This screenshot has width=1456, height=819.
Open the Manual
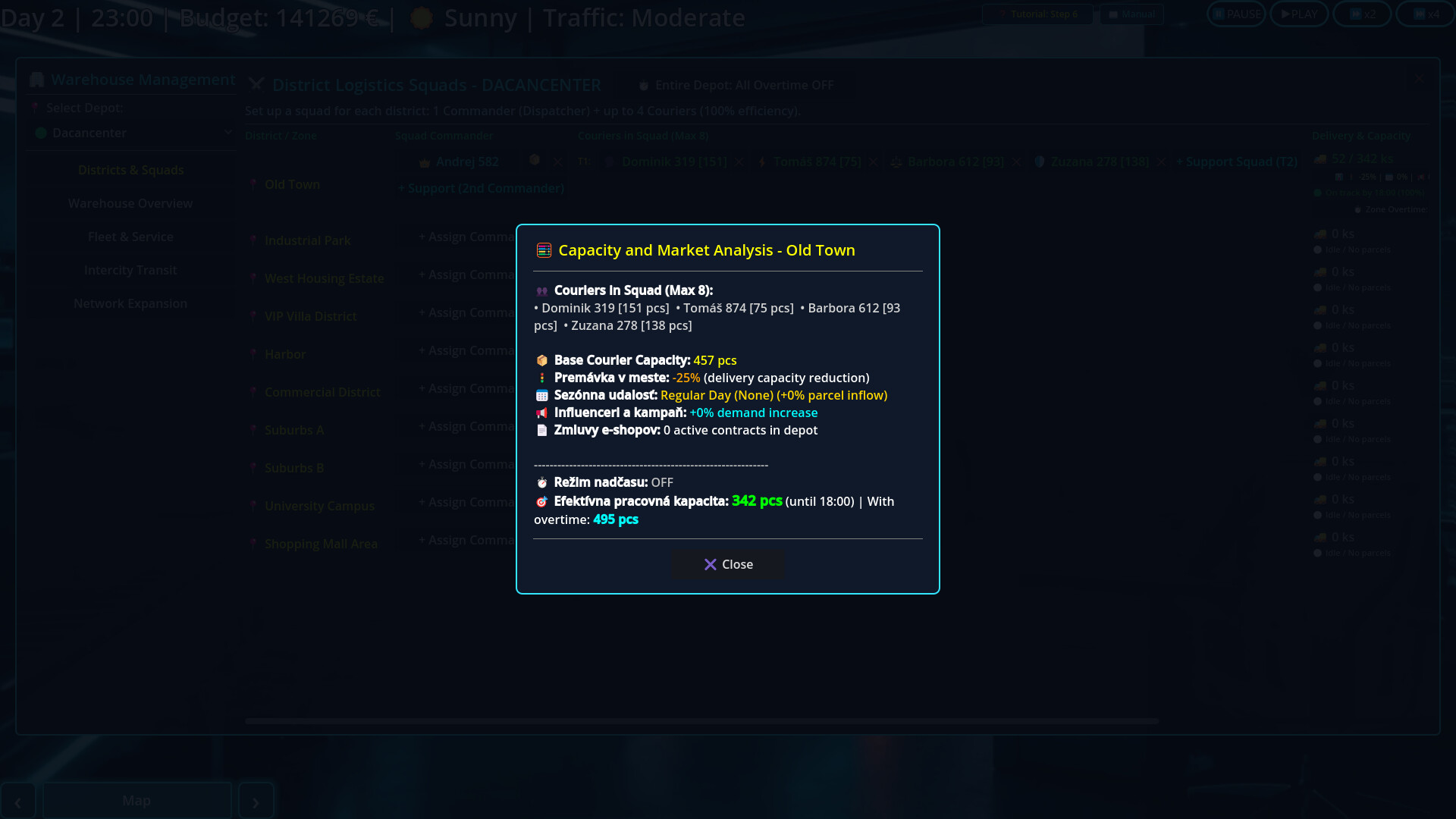[1131, 14]
